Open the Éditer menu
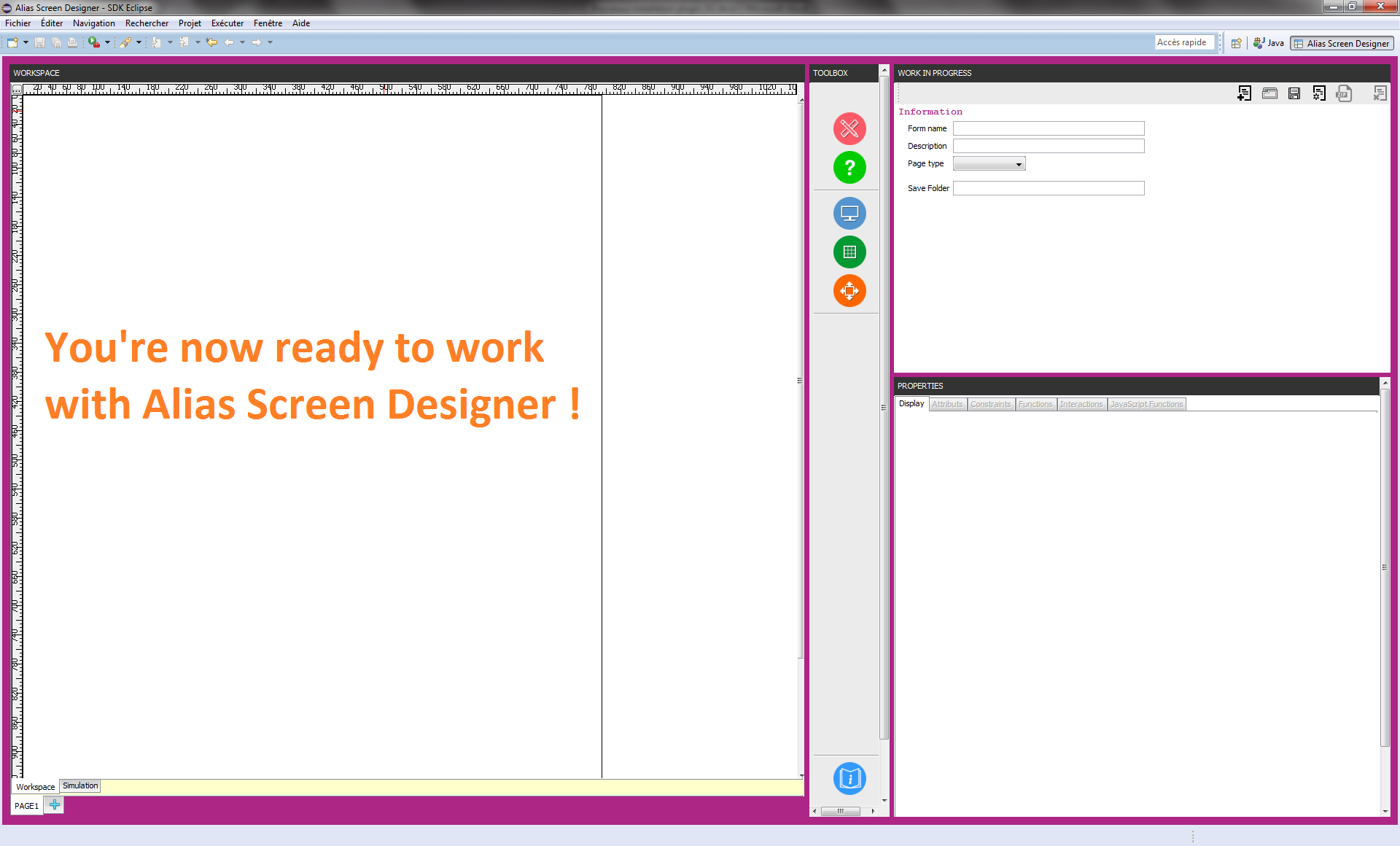Viewport: 1400px width, 846px height. pos(52,23)
